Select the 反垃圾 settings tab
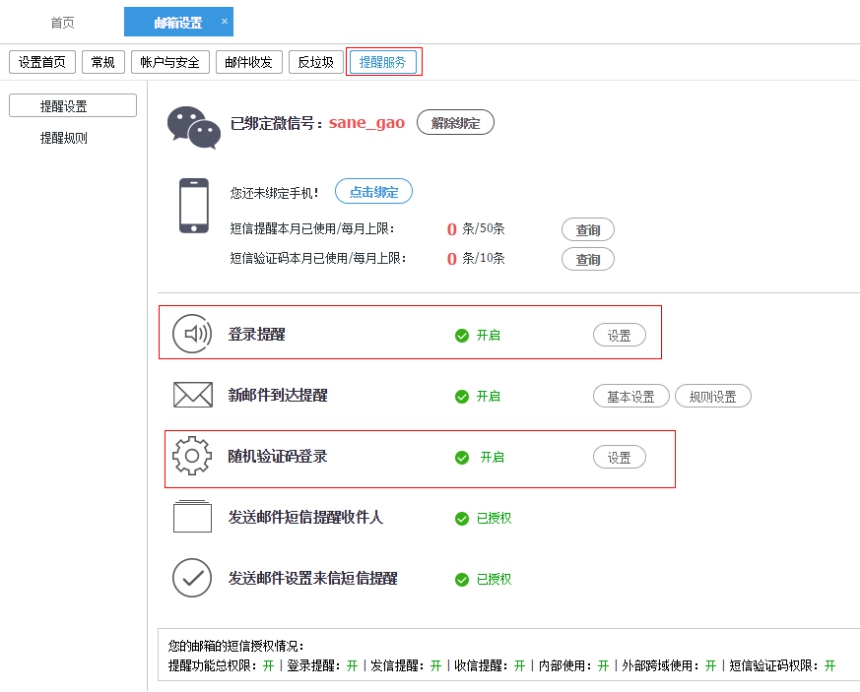 tap(315, 62)
